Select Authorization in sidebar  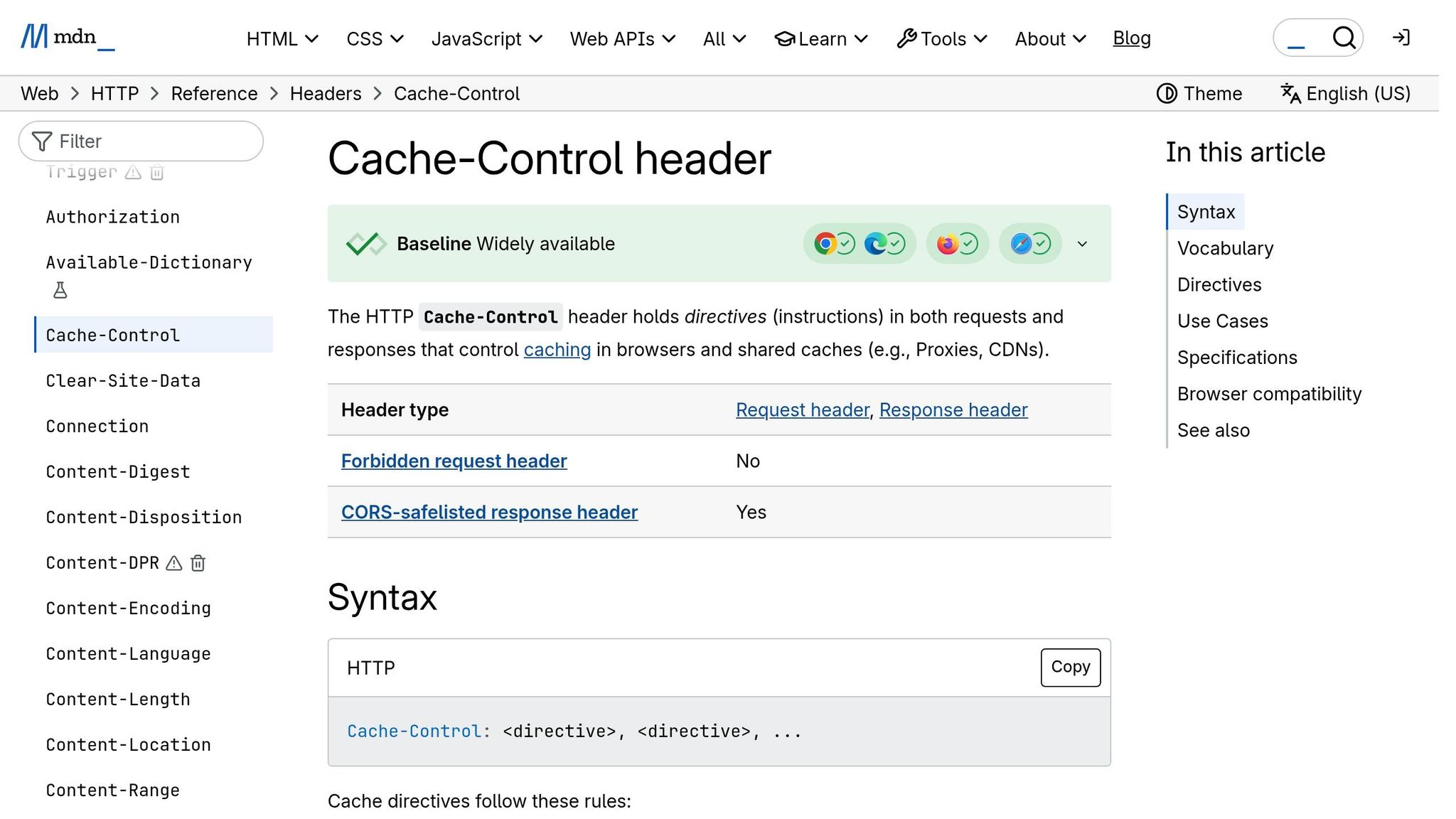(112, 217)
